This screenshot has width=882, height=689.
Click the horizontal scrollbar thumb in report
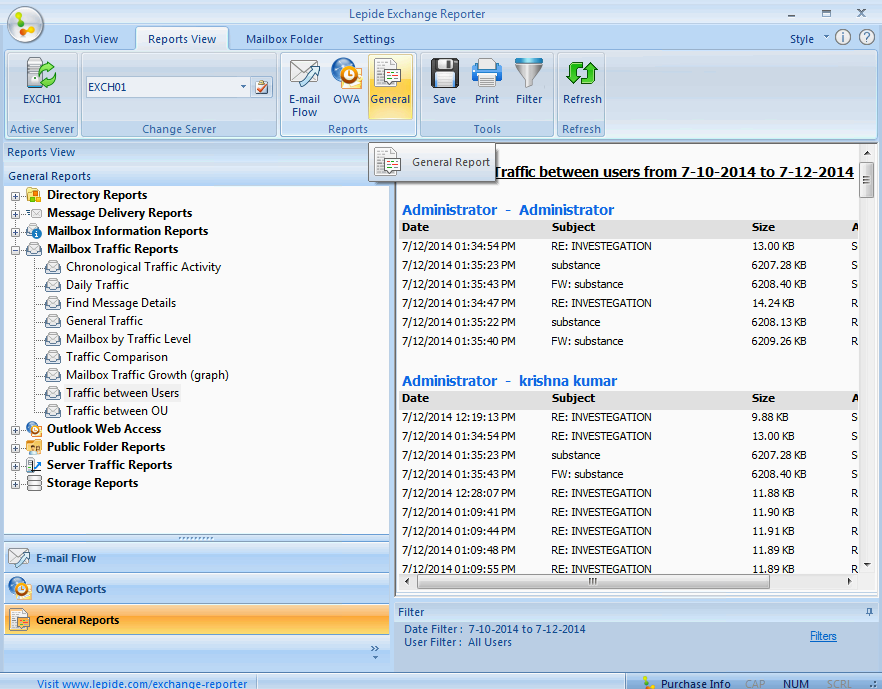pos(593,581)
